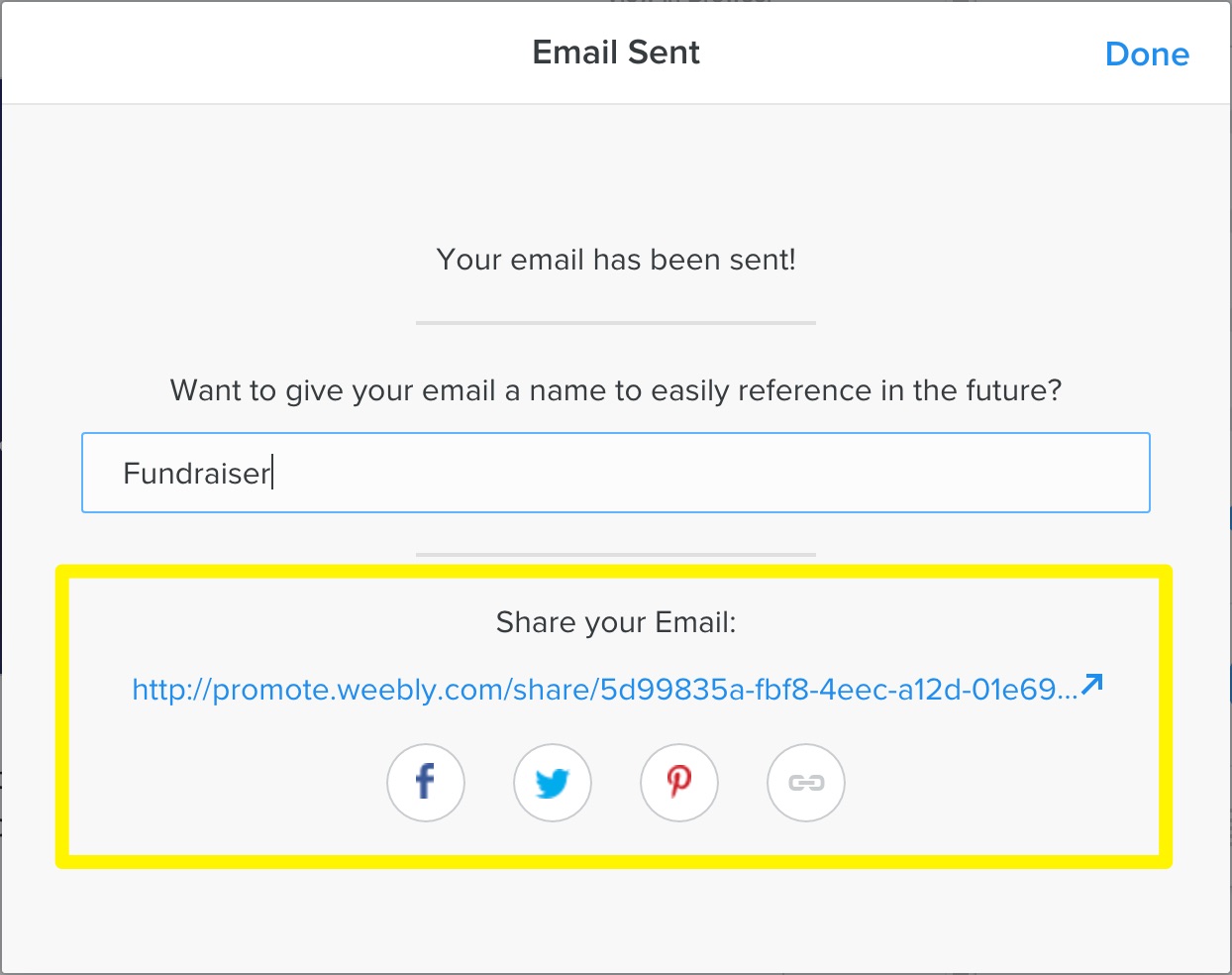Click the Share your Email label
Screen dimensions: 1232x975
pyautogui.click(x=615, y=622)
